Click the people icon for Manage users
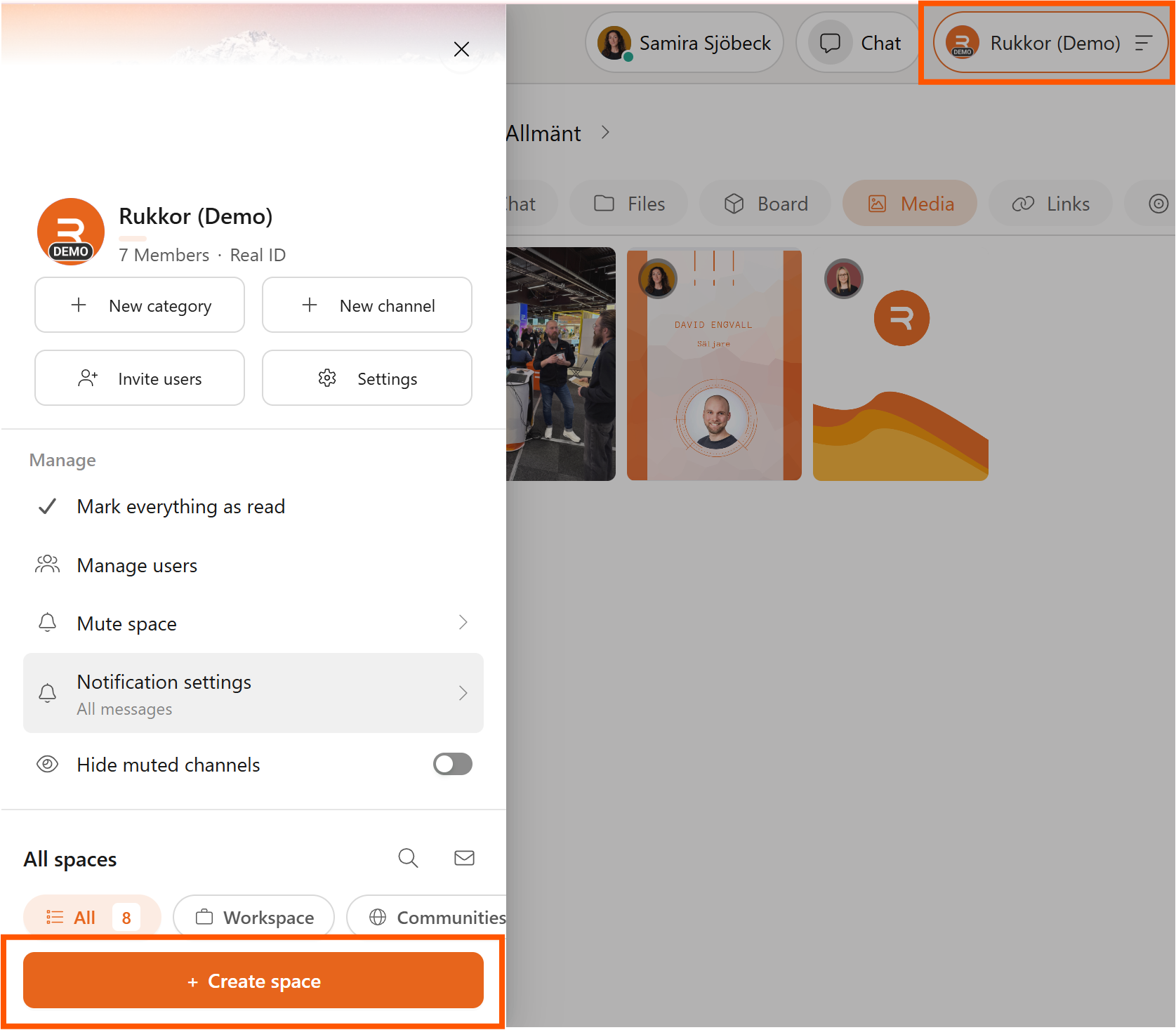This screenshot has width=1176, height=1030. pos(47,564)
